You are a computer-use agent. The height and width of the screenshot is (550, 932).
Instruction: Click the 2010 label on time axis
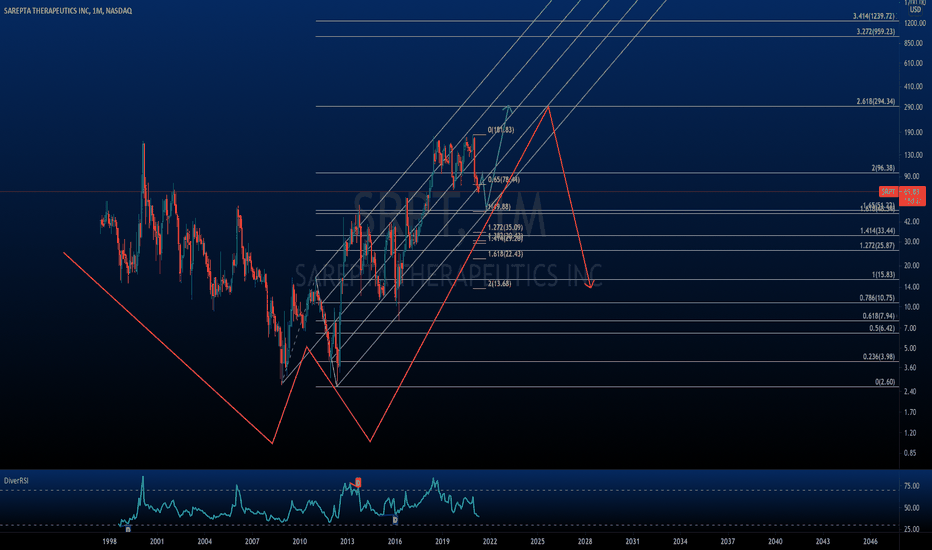tap(300, 542)
